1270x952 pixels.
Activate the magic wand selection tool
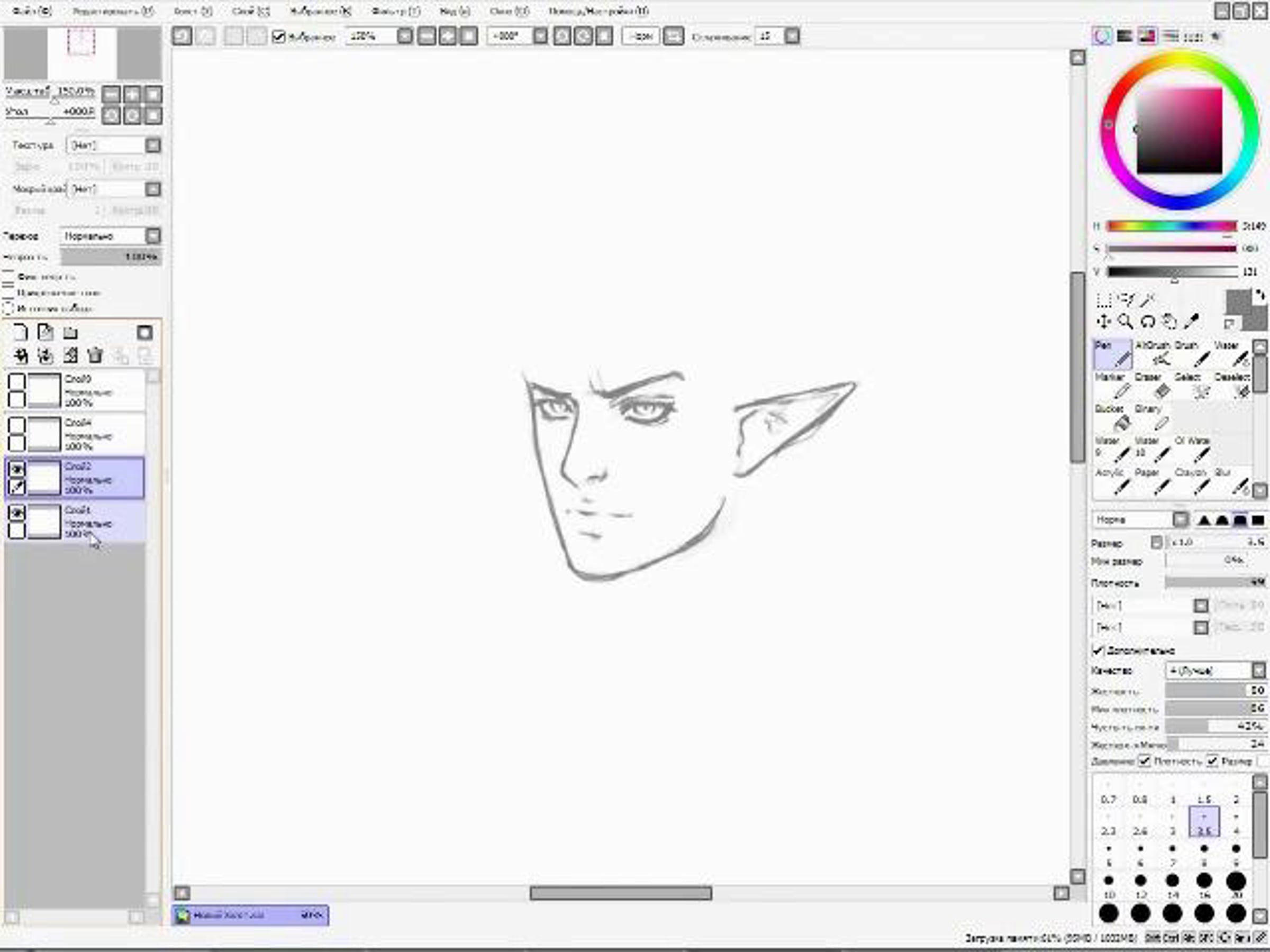coord(1147,300)
